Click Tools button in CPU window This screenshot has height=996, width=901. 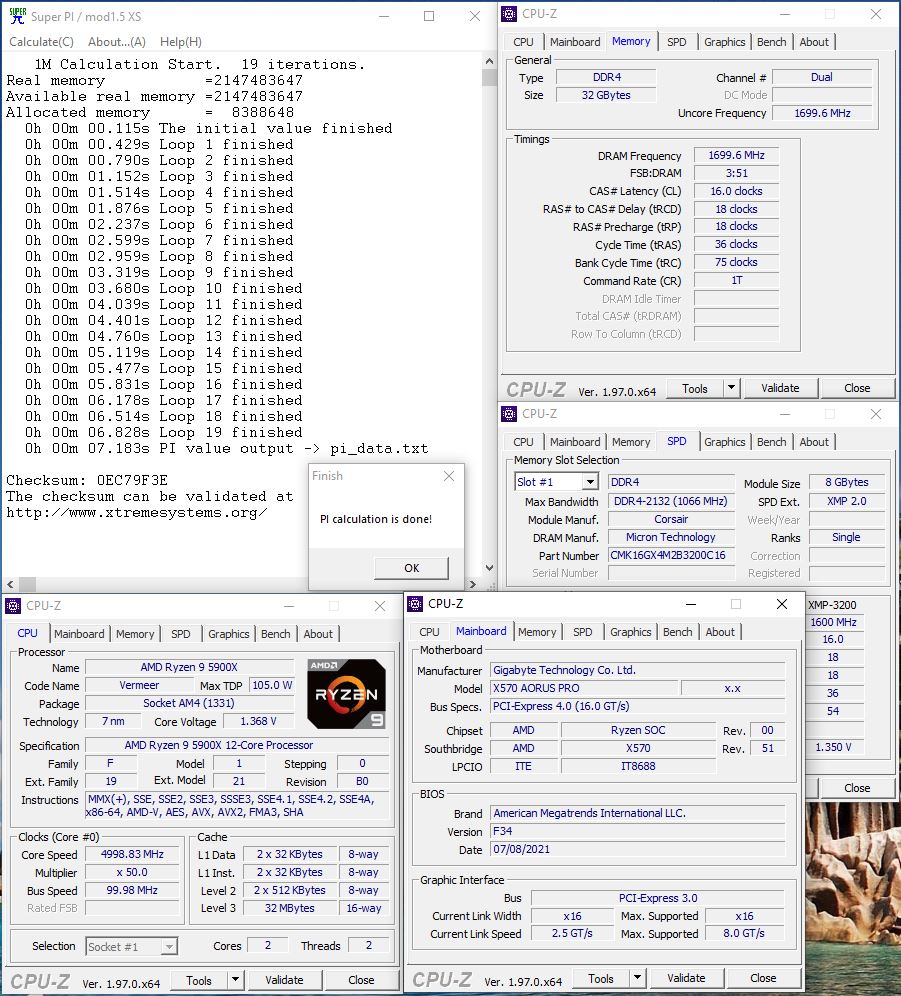click(198, 981)
